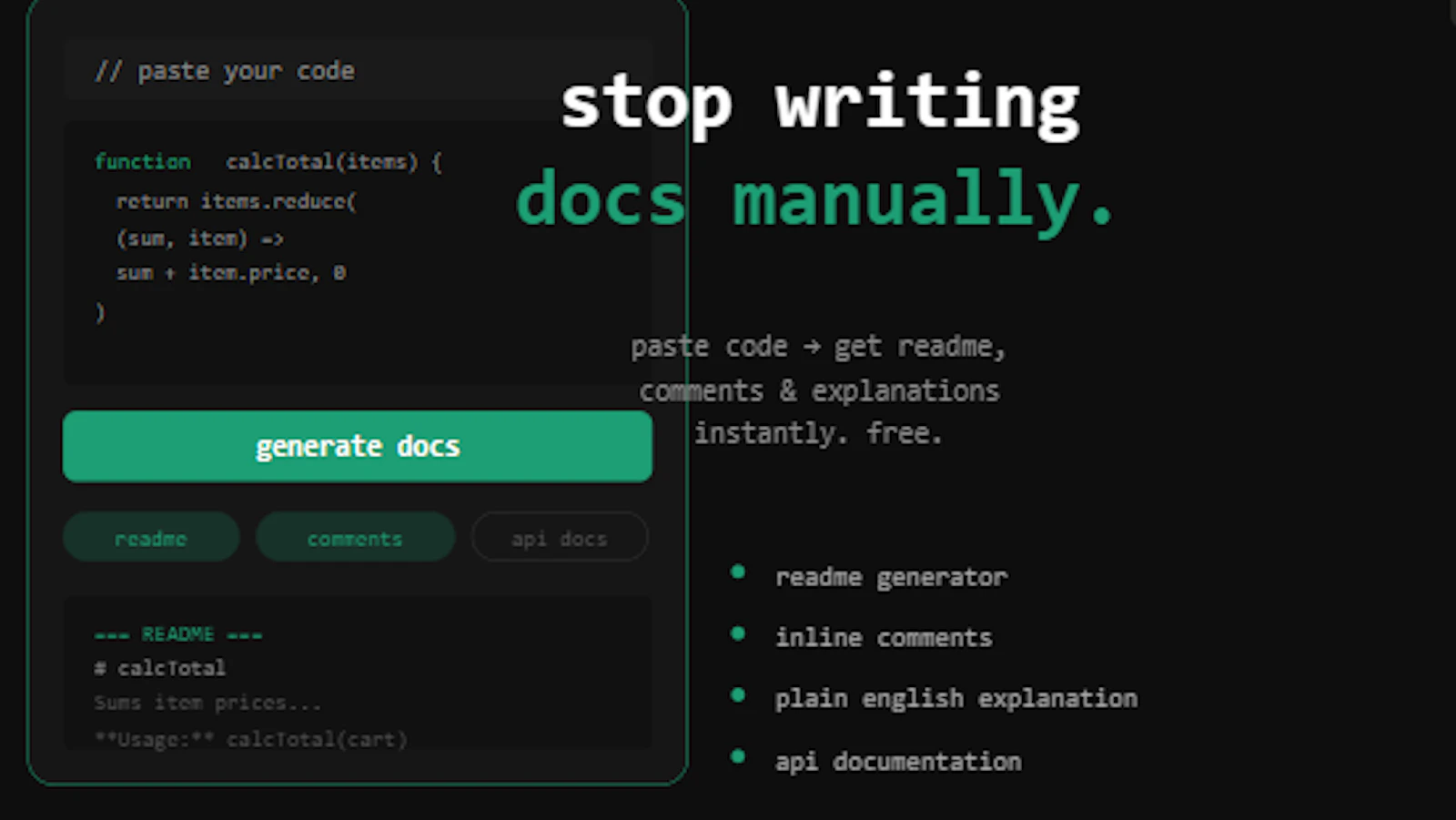This screenshot has width=1456, height=820.
Task: Click the 'Sums item prices...' output line
Action: click(x=207, y=703)
